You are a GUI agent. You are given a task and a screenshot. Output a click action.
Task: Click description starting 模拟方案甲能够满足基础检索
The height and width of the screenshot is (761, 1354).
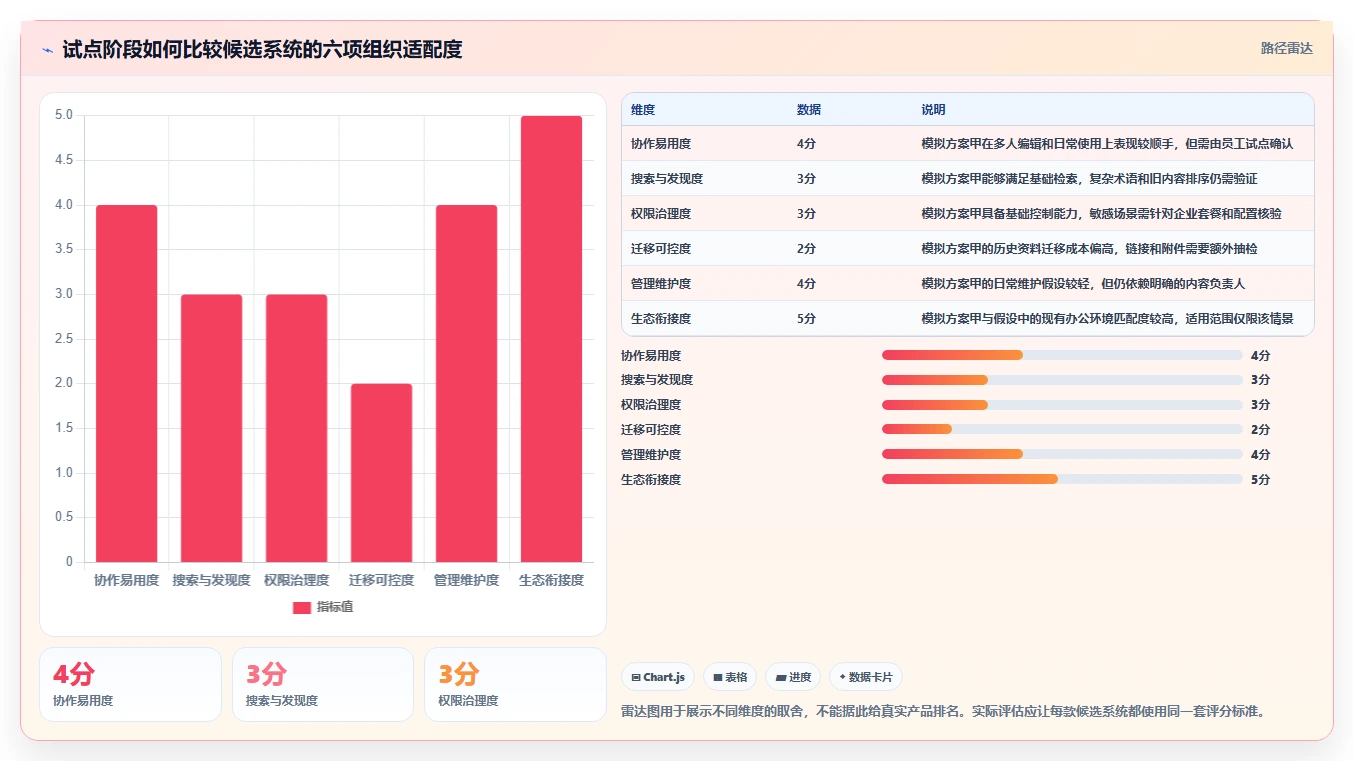pyautogui.click(x=1089, y=178)
